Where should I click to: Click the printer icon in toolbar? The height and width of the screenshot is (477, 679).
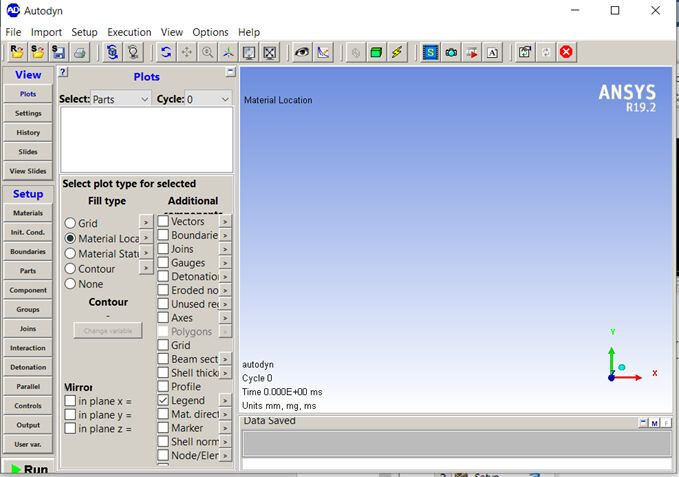[x=80, y=52]
